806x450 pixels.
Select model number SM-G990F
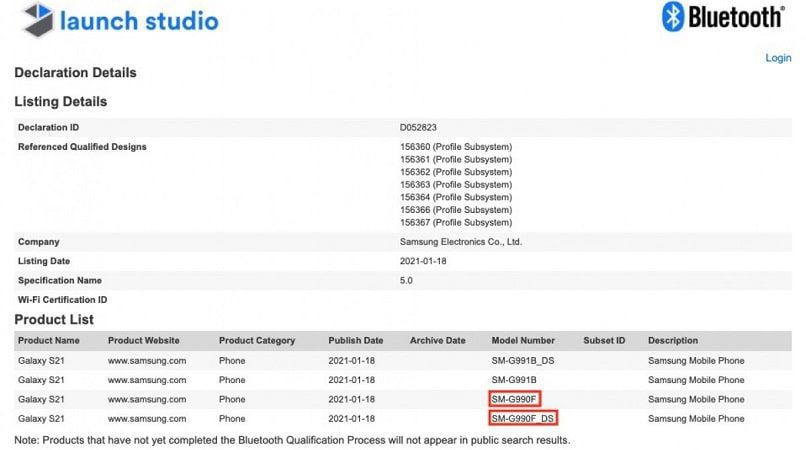point(514,399)
